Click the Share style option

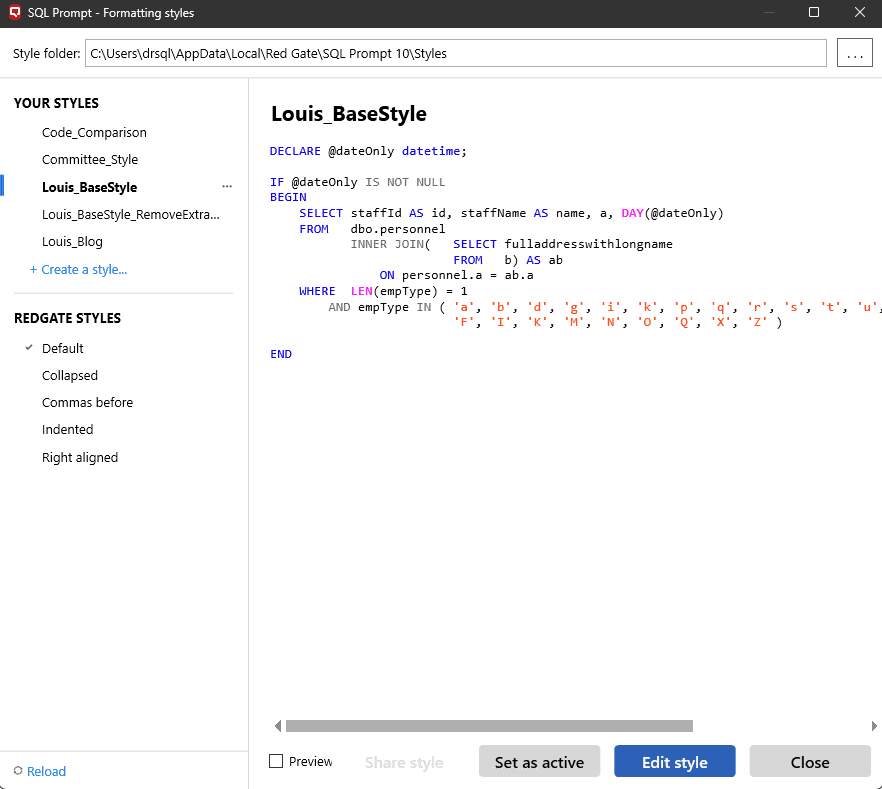(x=403, y=761)
